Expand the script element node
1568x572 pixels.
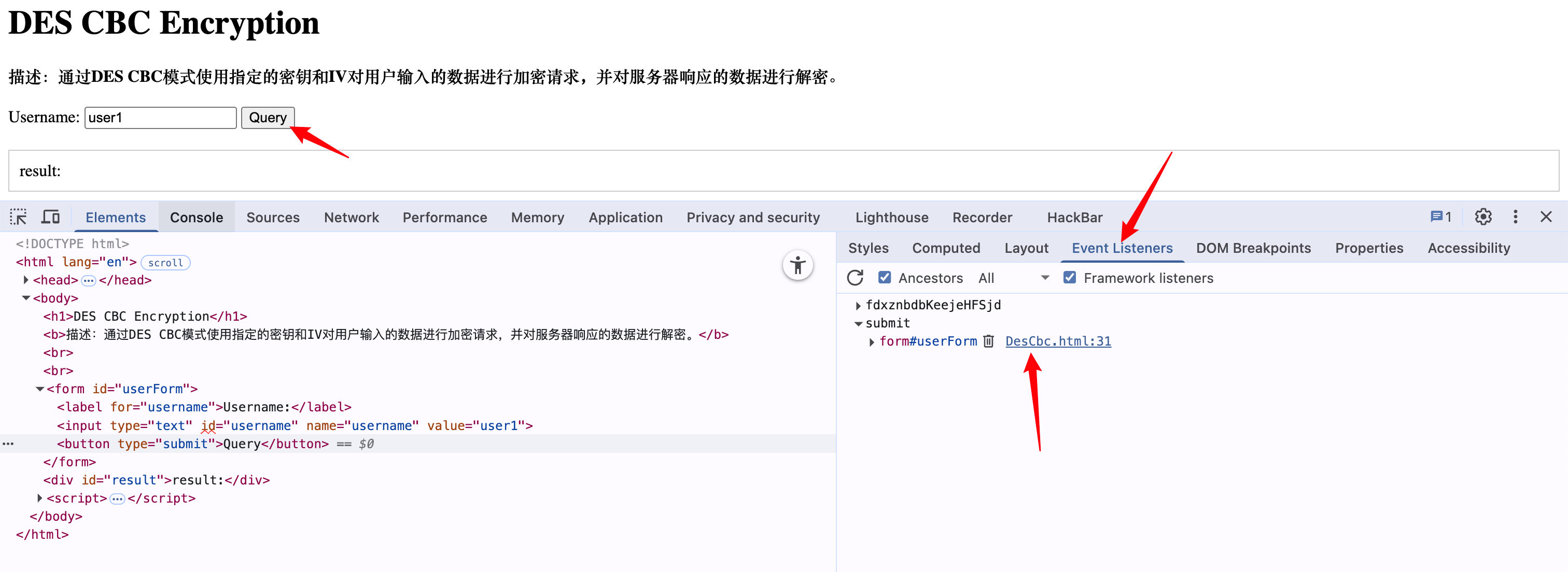pyautogui.click(x=39, y=498)
